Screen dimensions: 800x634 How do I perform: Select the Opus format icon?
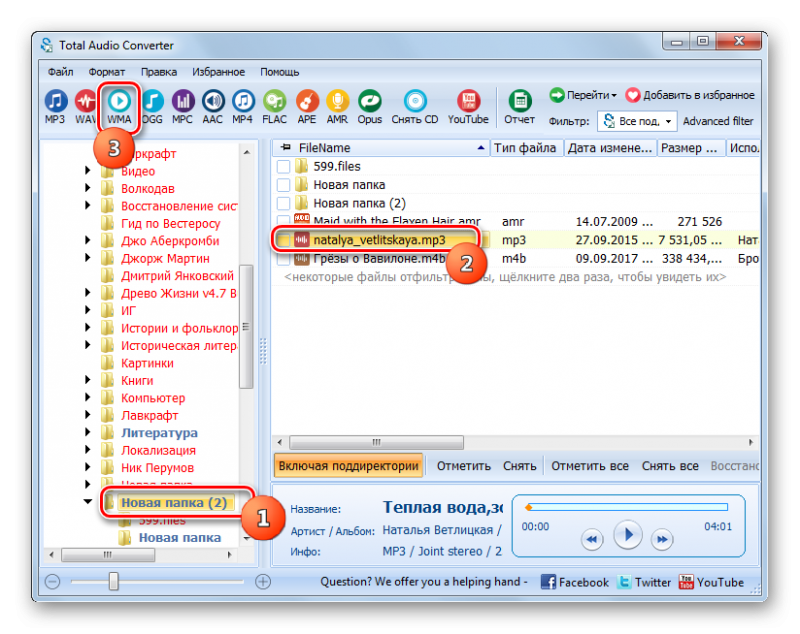coord(370,105)
